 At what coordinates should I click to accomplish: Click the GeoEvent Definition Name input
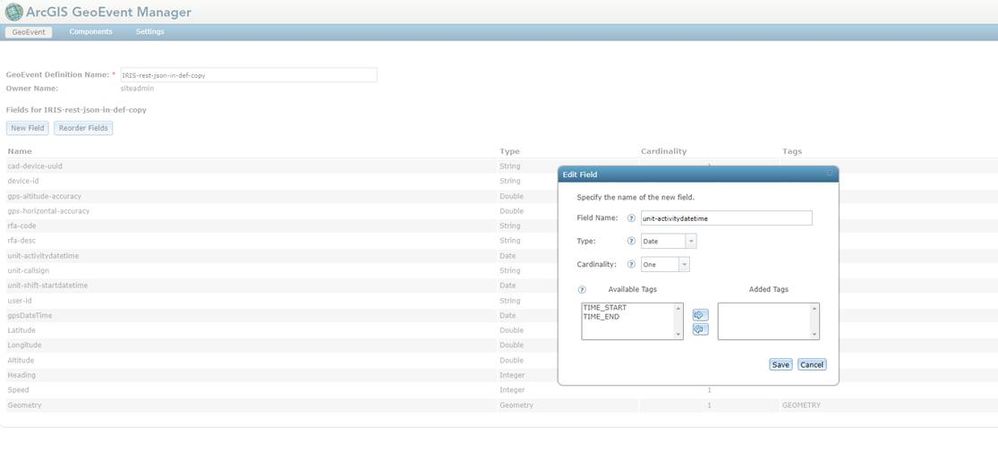pyautogui.click(x=248, y=75)
